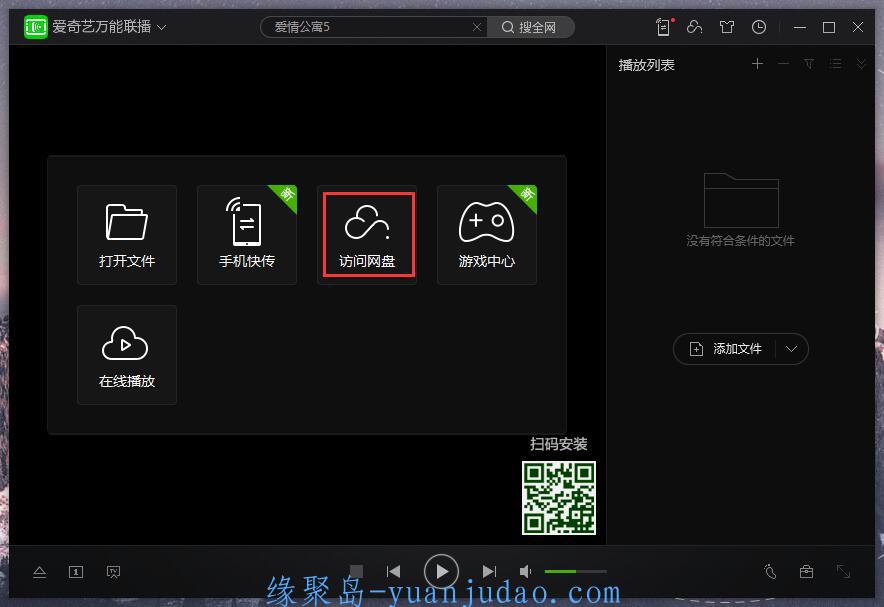The height and width of the screenshot is (607, 884).
Task: Click the green QR code image
Action: (559, 498)
